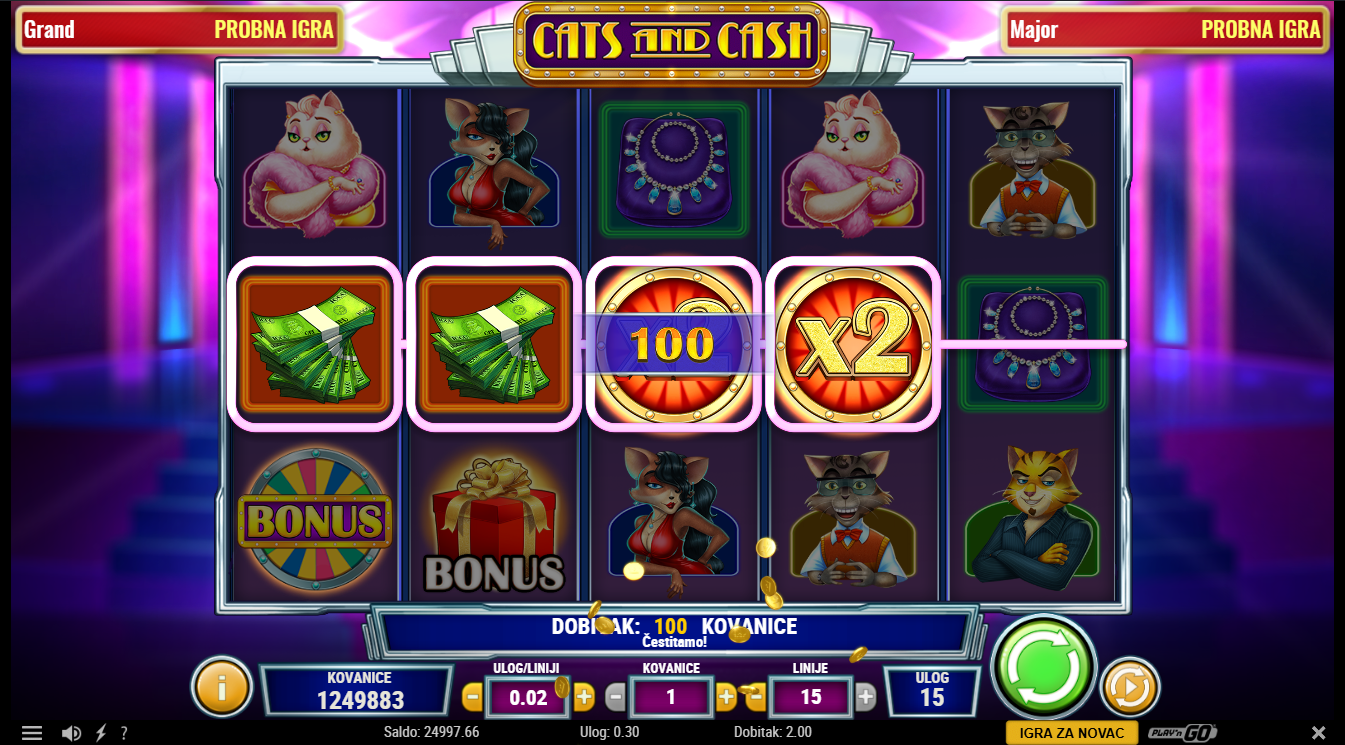Image resolution: width=1345 pixels, height=745 pixels.
Task: Increase the number of LINIJE
Action: tap(866, 697)
